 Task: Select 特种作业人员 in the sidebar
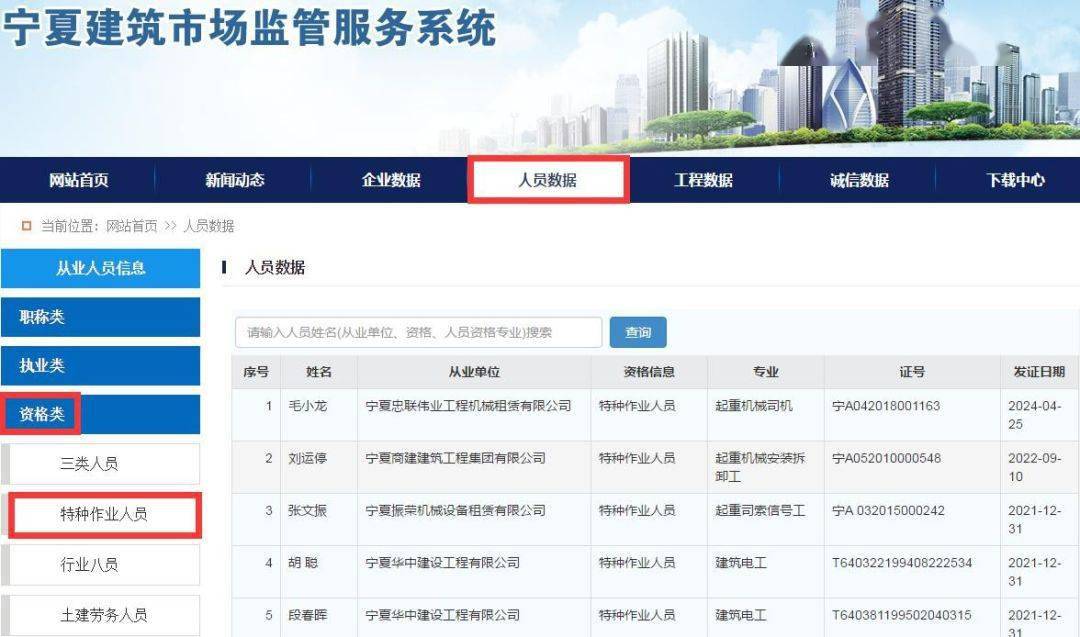click(103, 515)
